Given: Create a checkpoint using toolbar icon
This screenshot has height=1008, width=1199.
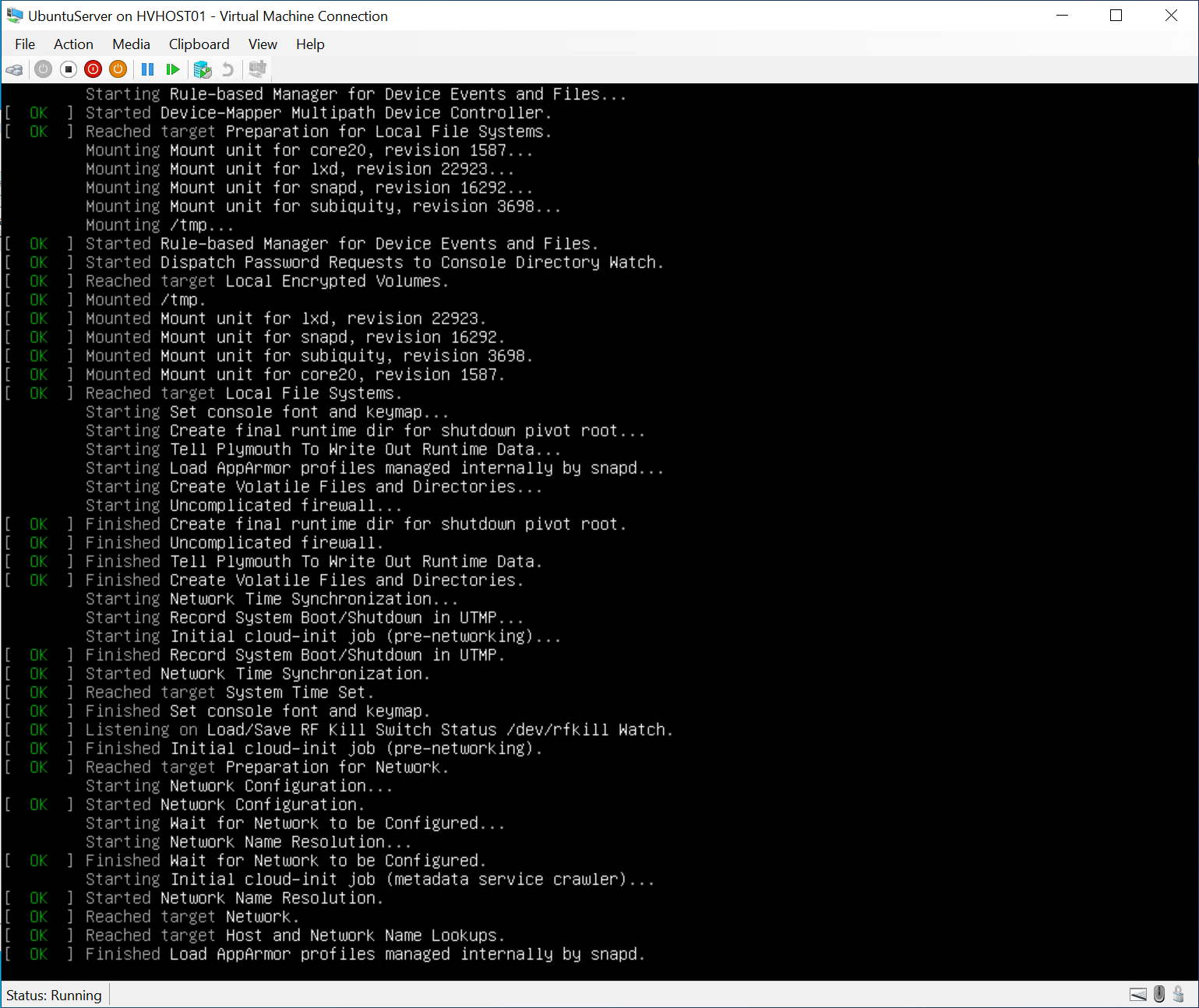Looking at the screenshot, I should (203, 69).
